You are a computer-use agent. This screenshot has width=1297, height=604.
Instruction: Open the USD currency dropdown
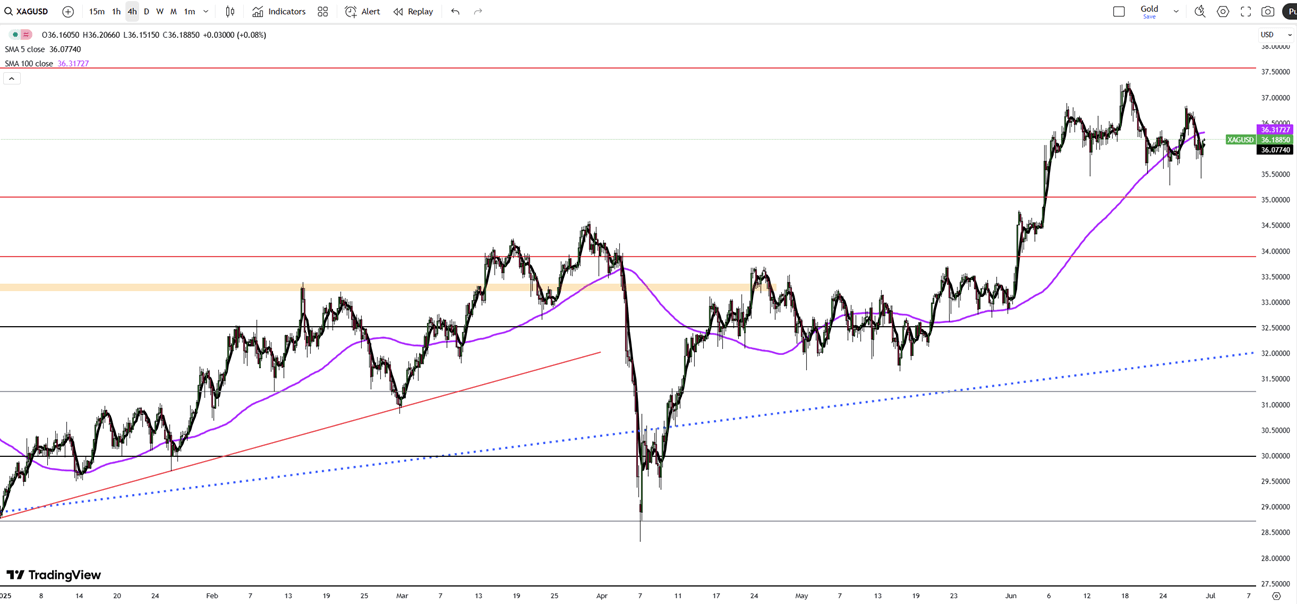pos(1275,35)
